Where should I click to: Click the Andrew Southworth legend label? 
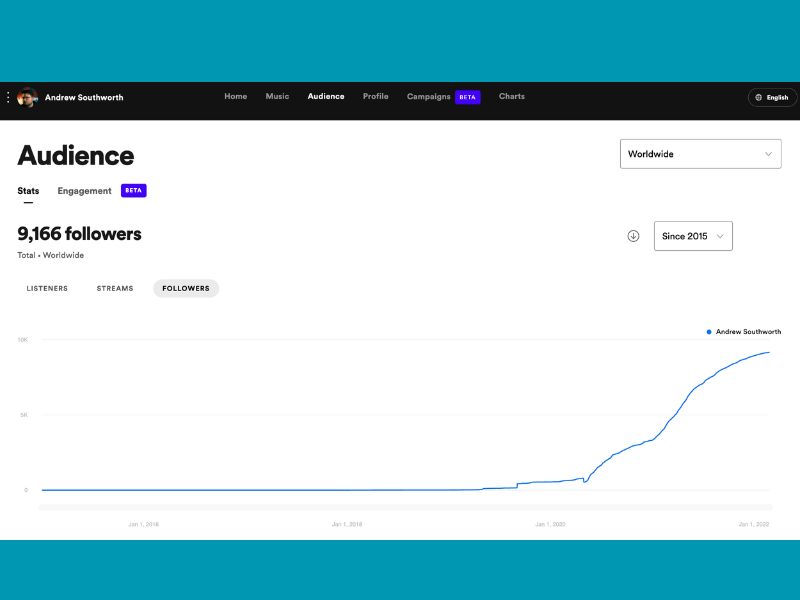748,332
